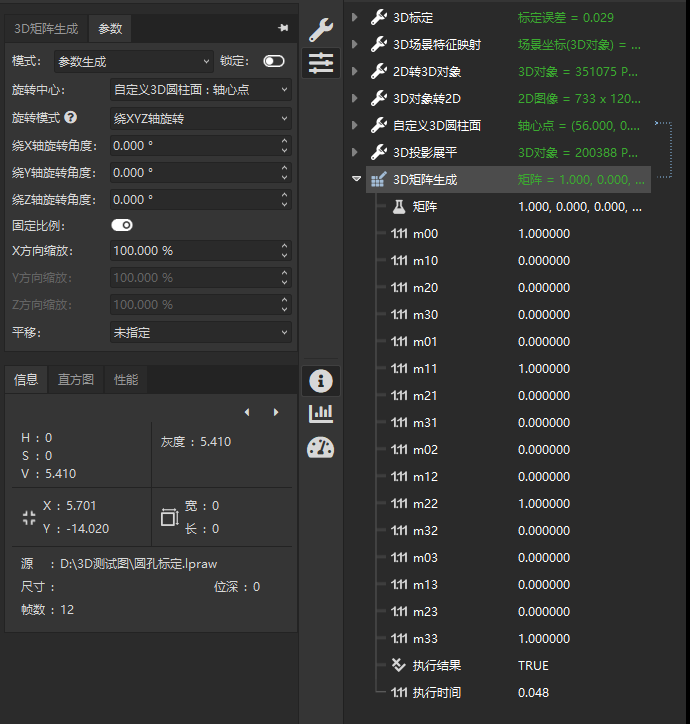Viewport: 690px width, 724px height.
Task: Click the X方向缩放 input field
Action: coord(195,251)
